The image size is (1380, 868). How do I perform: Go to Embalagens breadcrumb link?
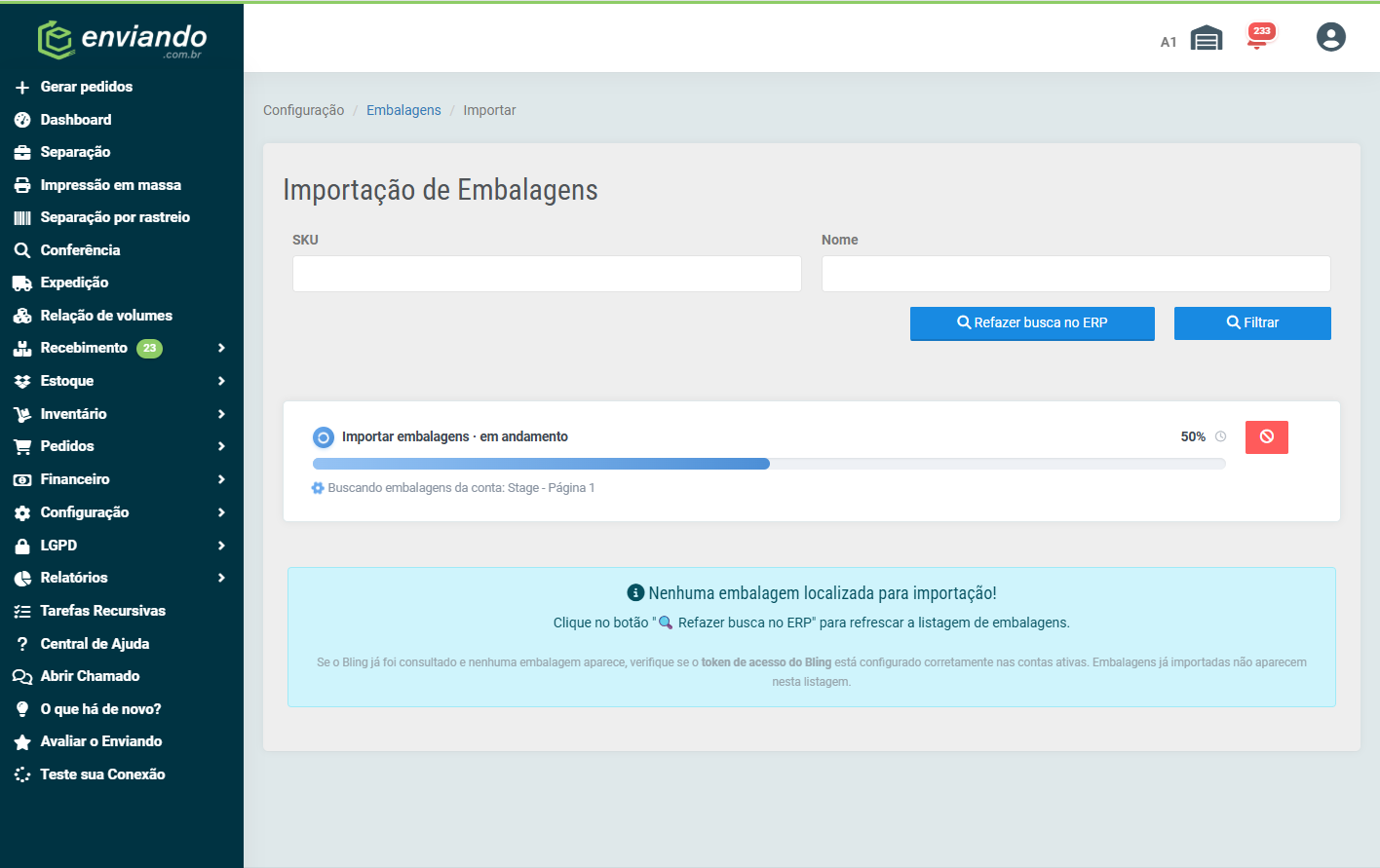tap(403, 110)
